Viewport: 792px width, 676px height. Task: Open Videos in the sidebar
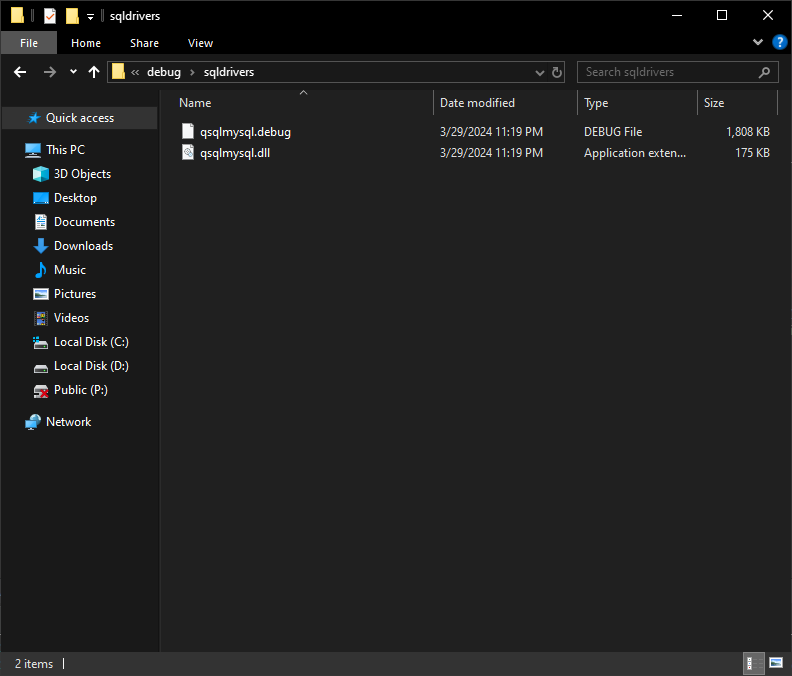click(71, 318)
